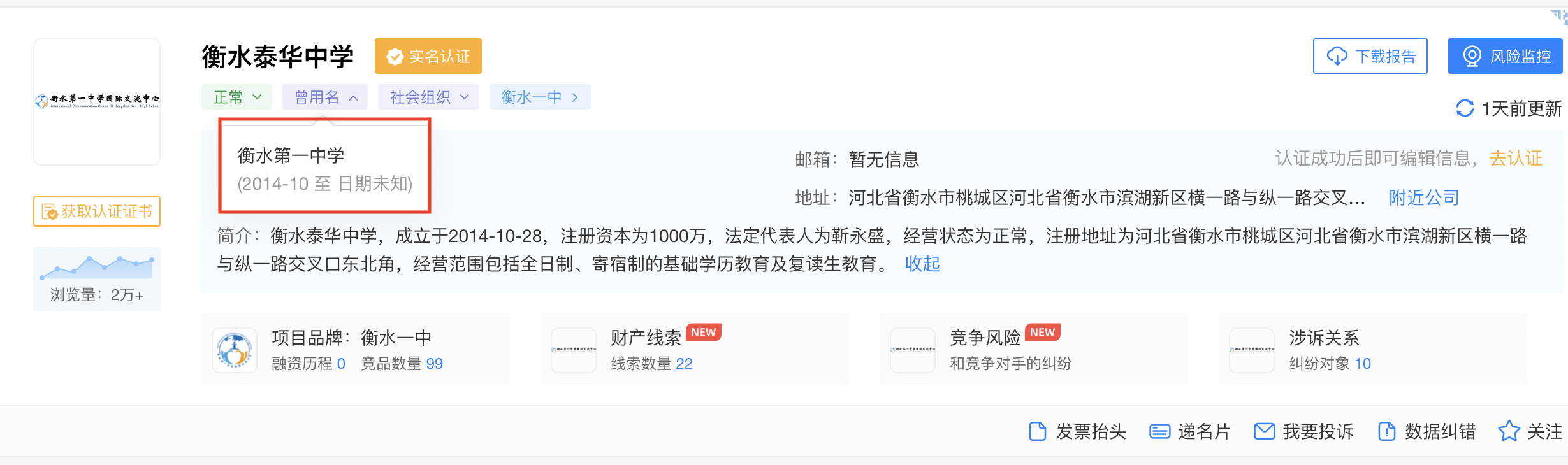Image resolution: width=1568 pixels, height=465 pixels.
Task: Click the 关注 star icon
Action: (1509, 431)
